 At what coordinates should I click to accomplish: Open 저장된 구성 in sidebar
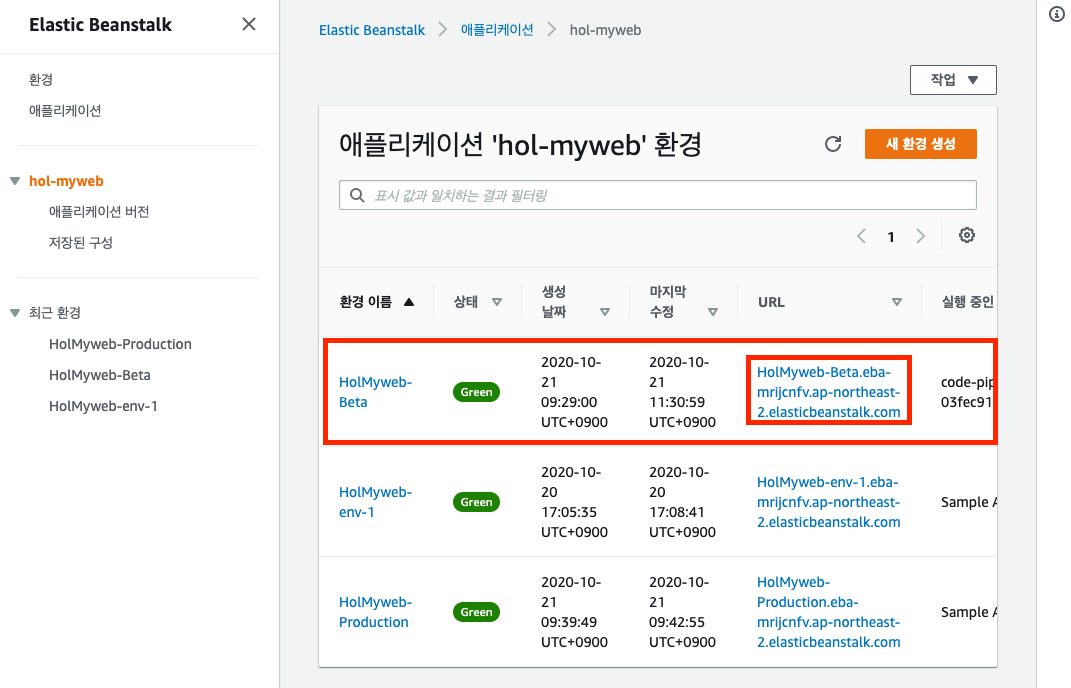(81, 243)
